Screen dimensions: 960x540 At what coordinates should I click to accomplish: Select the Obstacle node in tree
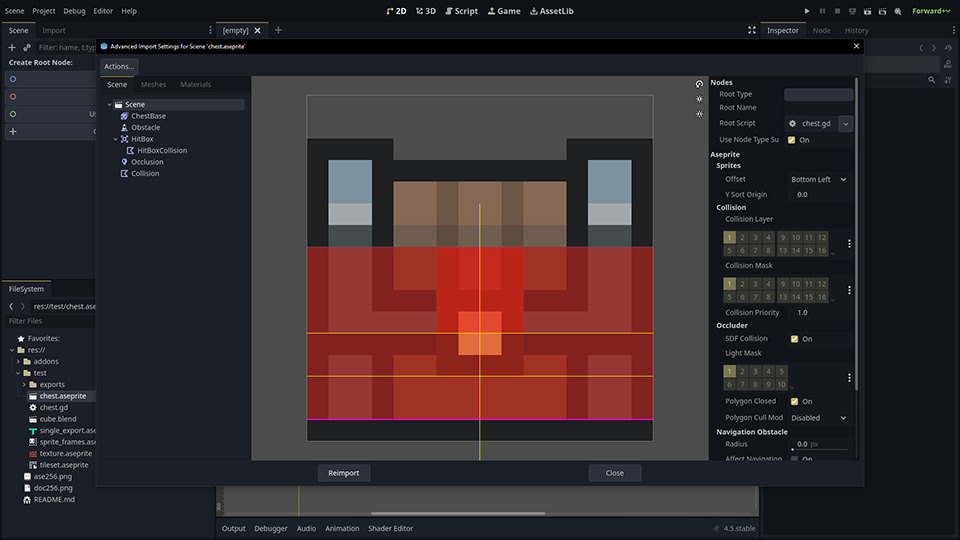(x=145, y=127)
